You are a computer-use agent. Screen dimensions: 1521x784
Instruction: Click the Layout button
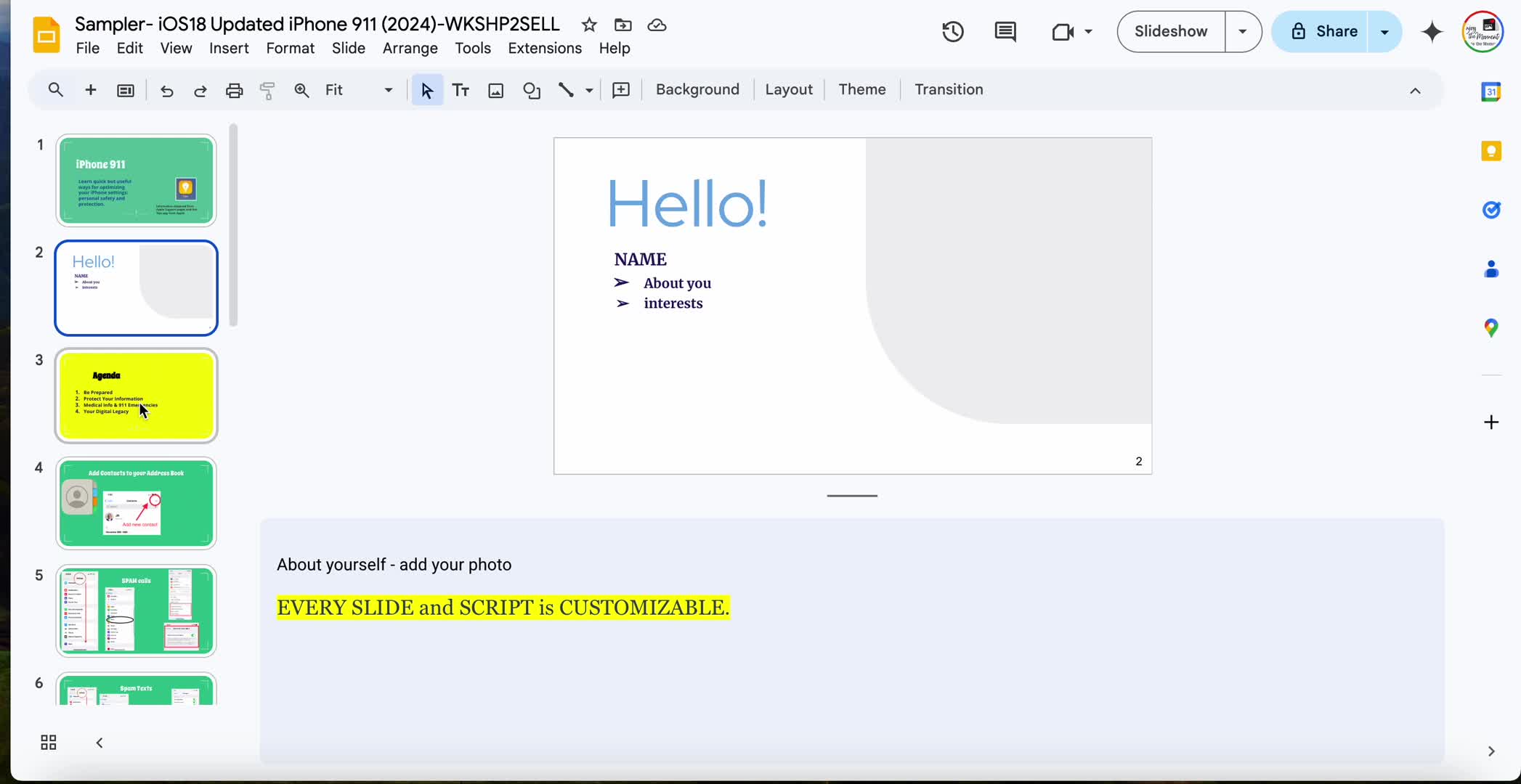[x=789, y=89]
